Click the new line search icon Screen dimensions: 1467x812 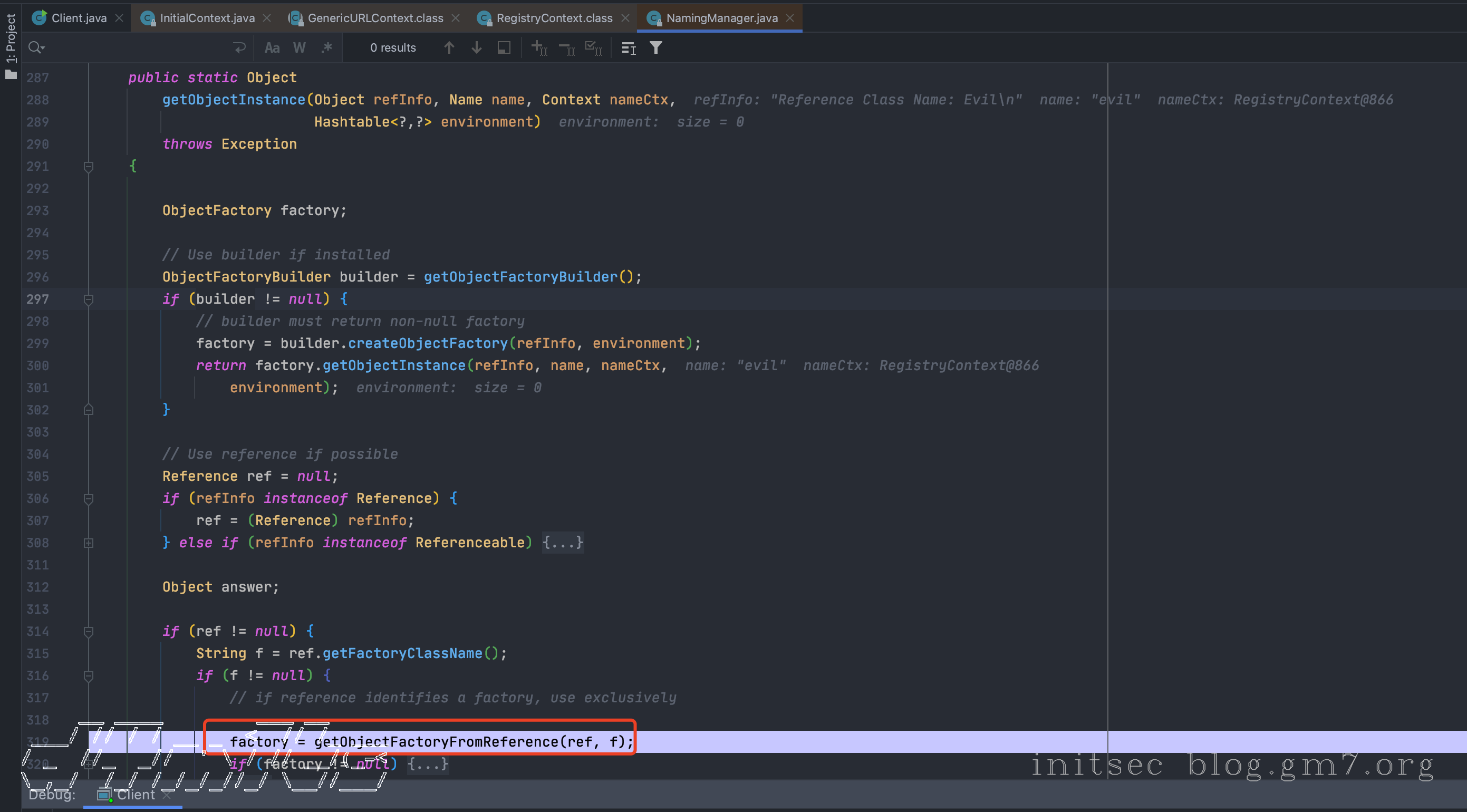[x=239, y=48]
